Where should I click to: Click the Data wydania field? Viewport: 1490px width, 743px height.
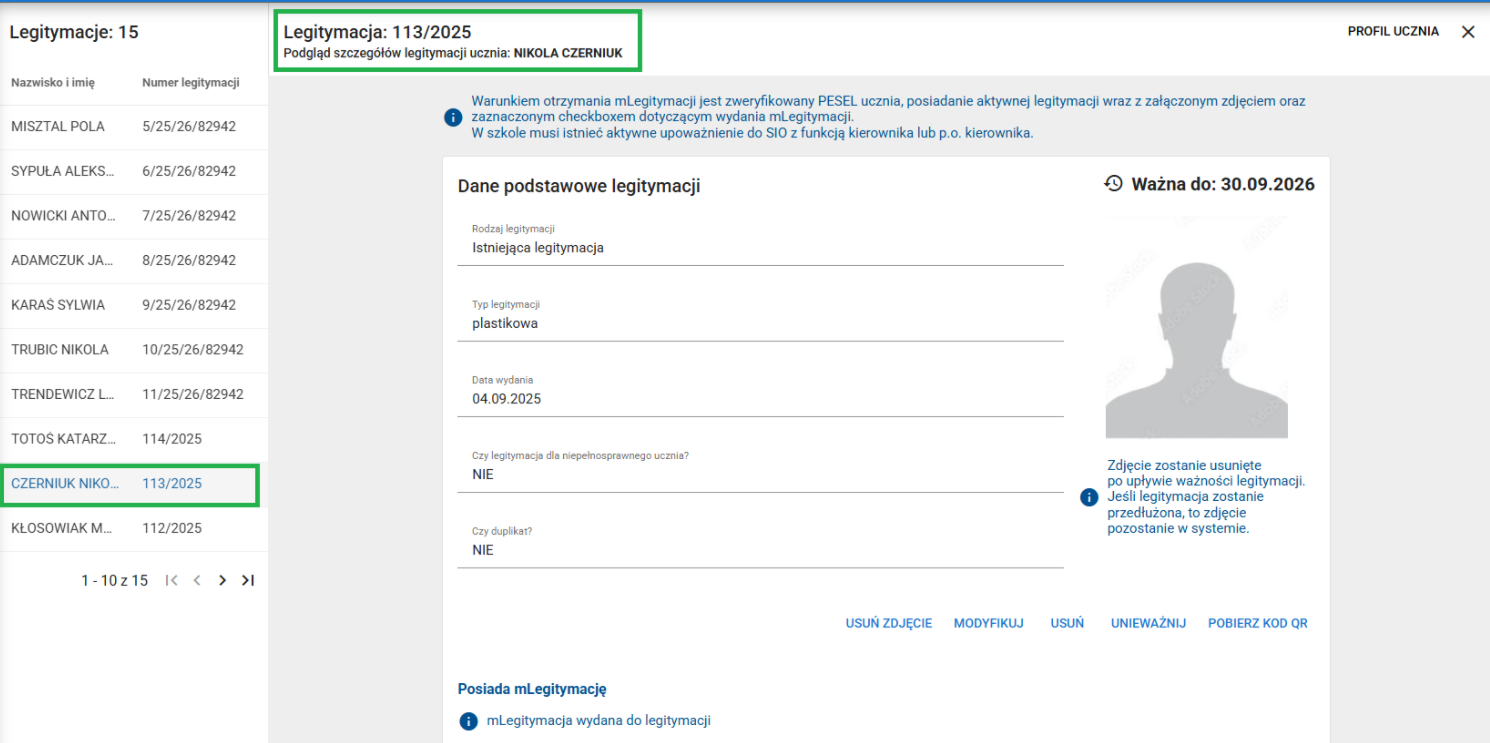760,398
